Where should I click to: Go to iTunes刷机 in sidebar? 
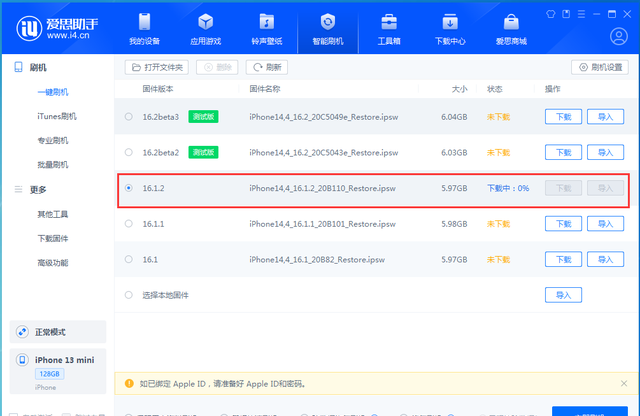57,116
